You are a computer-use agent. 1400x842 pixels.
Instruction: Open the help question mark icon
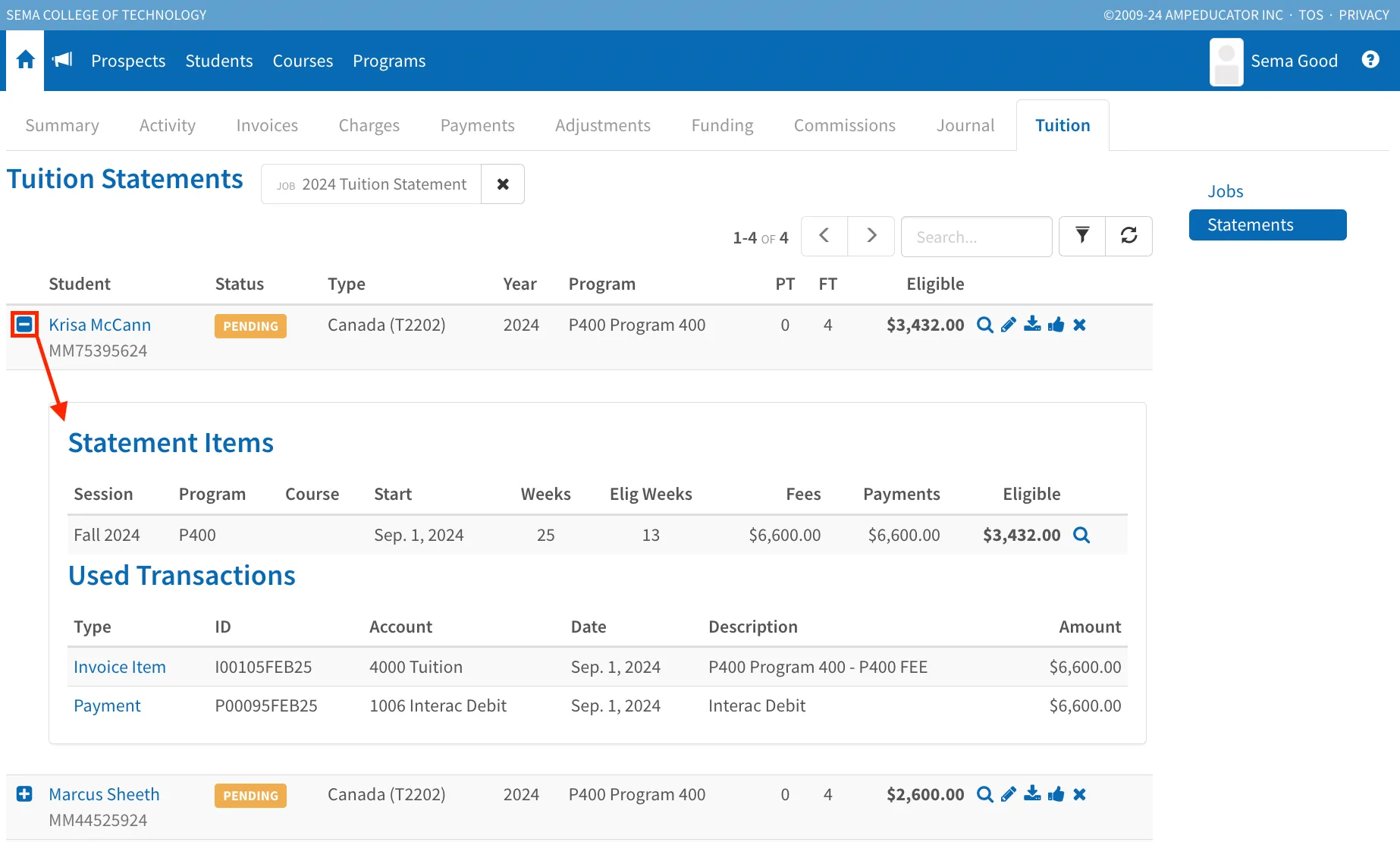[1370, 59]
